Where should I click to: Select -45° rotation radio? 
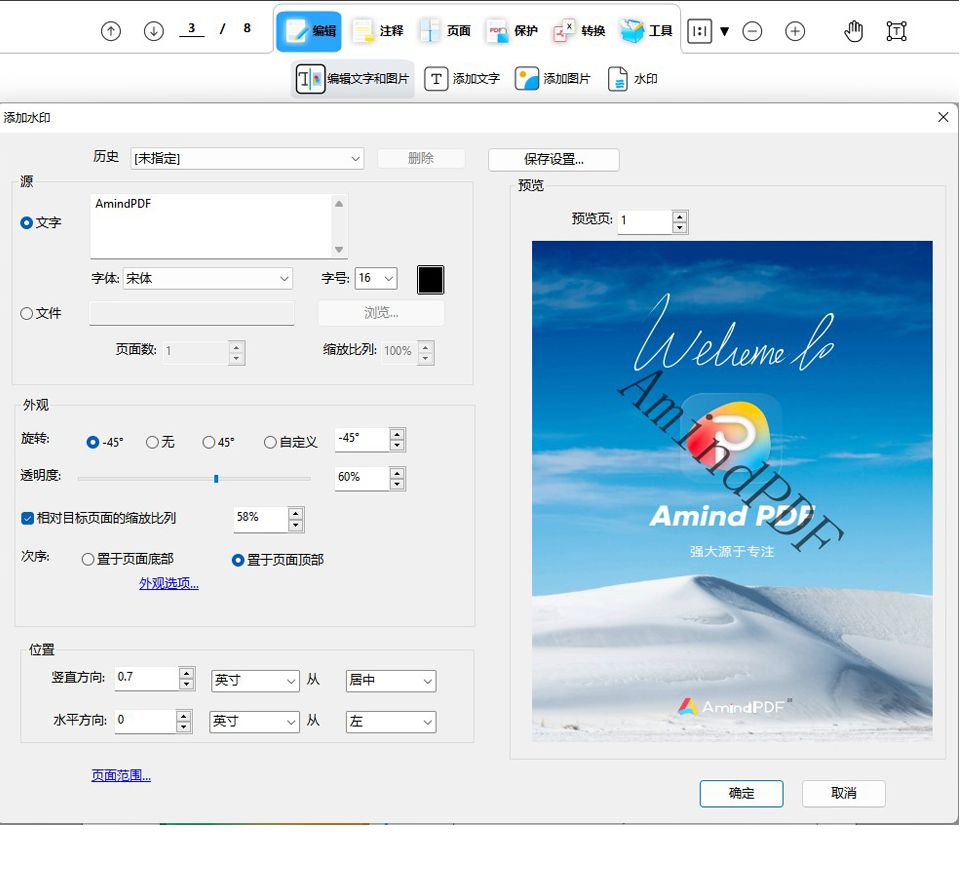(x=93, y=442)
